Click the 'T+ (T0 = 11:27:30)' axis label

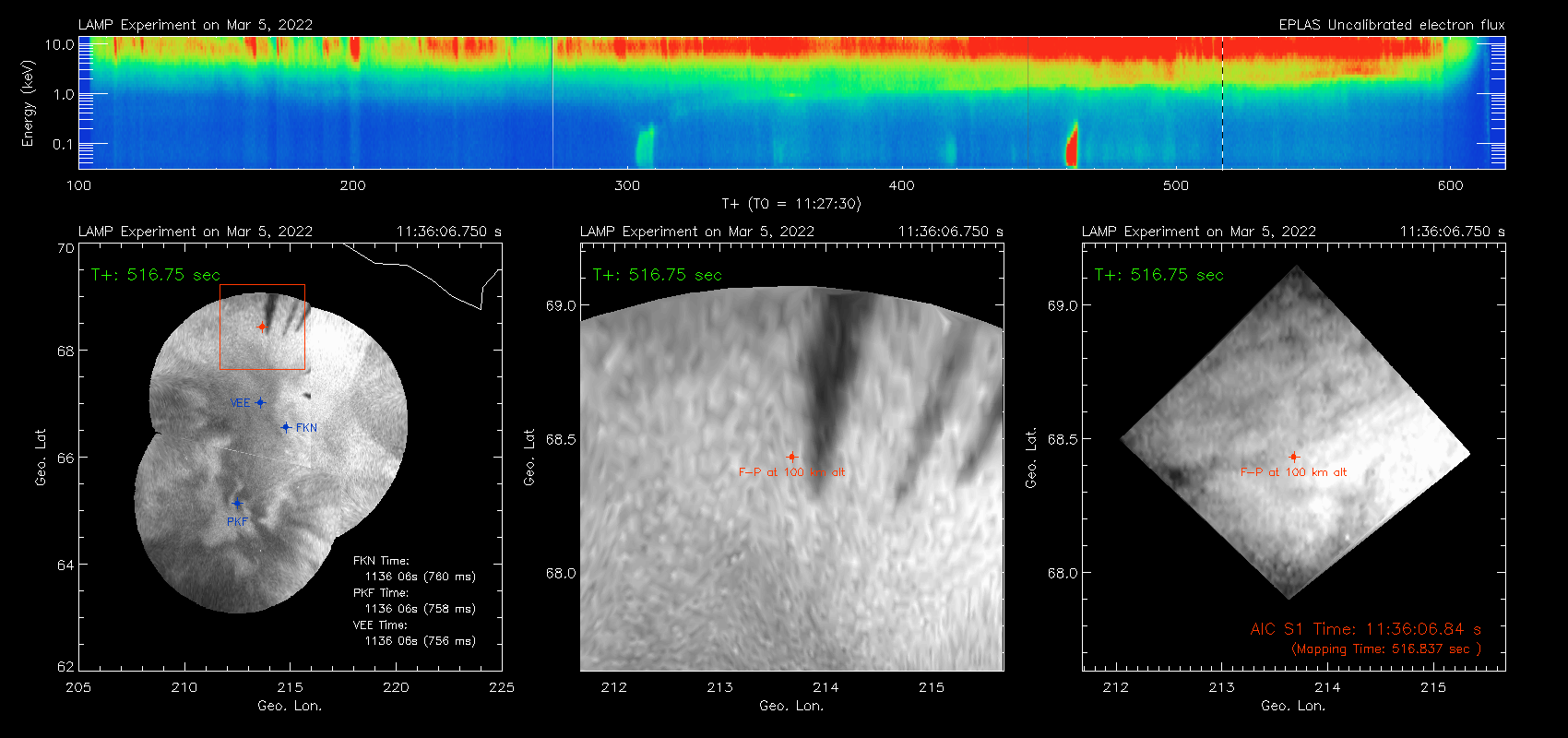pyautogui.click(x=791, y=204)
